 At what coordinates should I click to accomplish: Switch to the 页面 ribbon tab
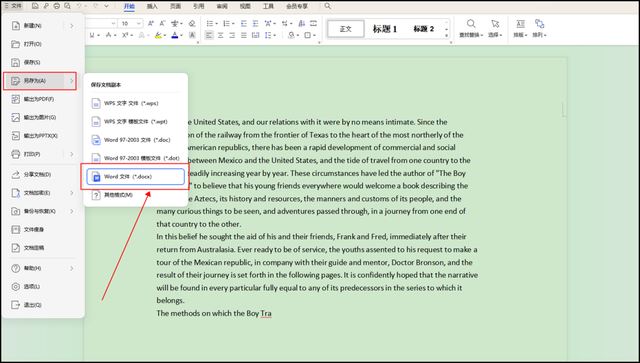click(x=176, y=6)
